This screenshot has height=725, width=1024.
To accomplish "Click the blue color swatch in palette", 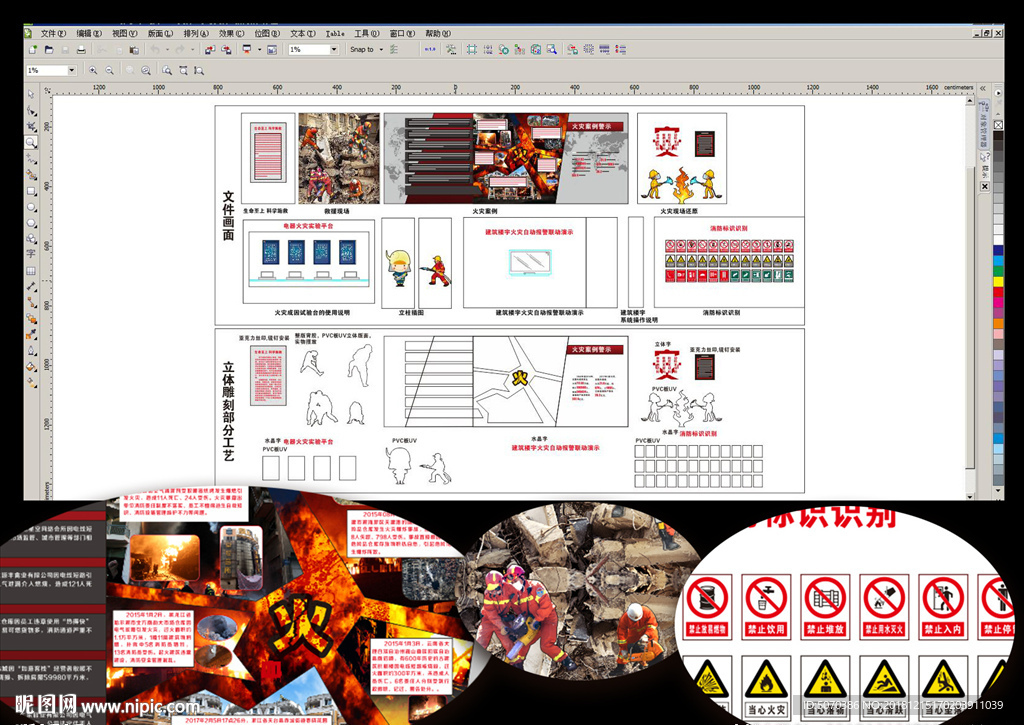I will point(998,250).
